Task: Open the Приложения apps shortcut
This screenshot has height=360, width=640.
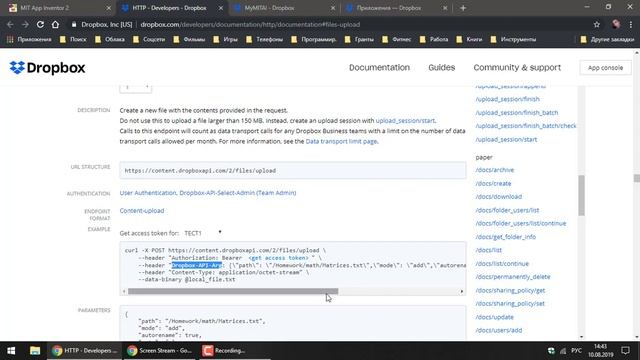Action: click(29, 40)
